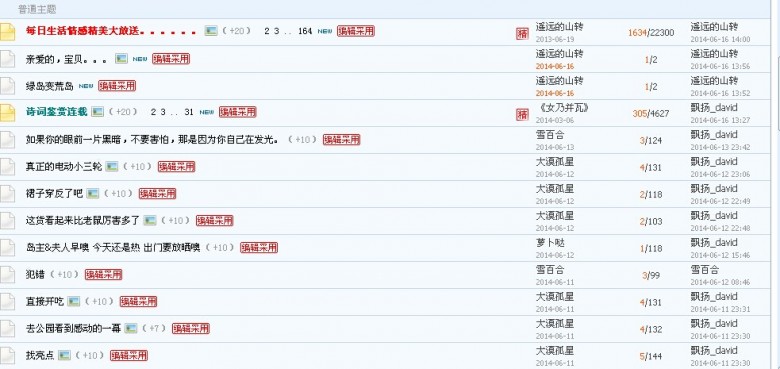This screenshot has width=780, height=369.
Task: Click 精 digest badge on 诗词鉴赏连载 row
Action: [x=522, y=114]
